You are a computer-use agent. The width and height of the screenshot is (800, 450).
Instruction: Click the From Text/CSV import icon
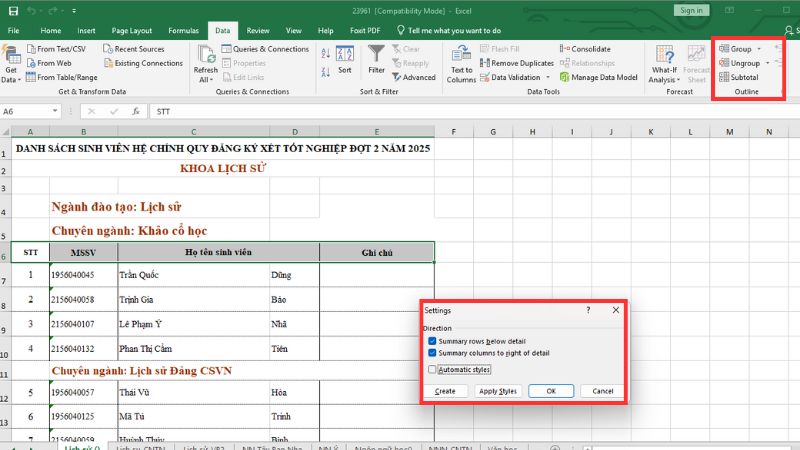pyautogui.click(x=30, y=49)
